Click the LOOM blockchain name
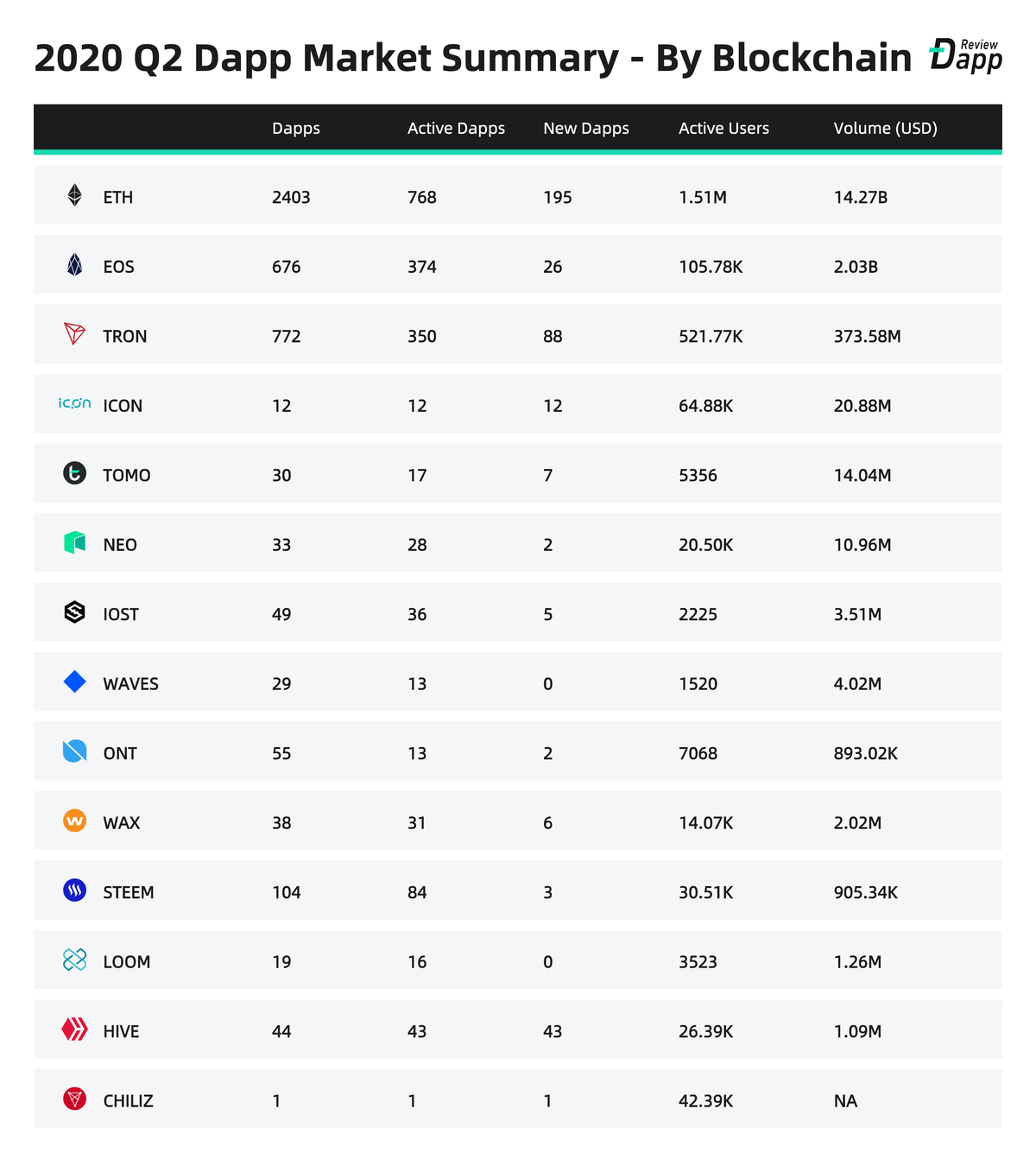This screenshot has width=1036, height=1166. click(127, 962)
